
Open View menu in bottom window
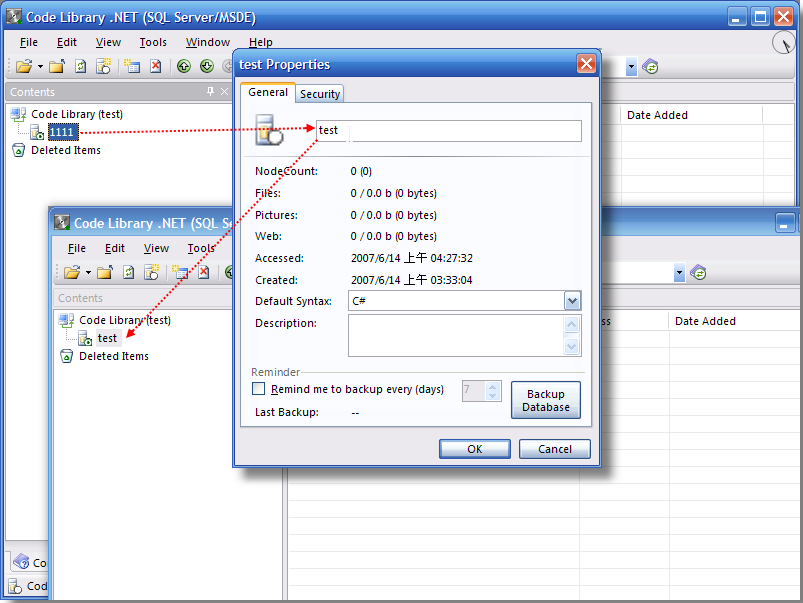(x=156, y=248)
